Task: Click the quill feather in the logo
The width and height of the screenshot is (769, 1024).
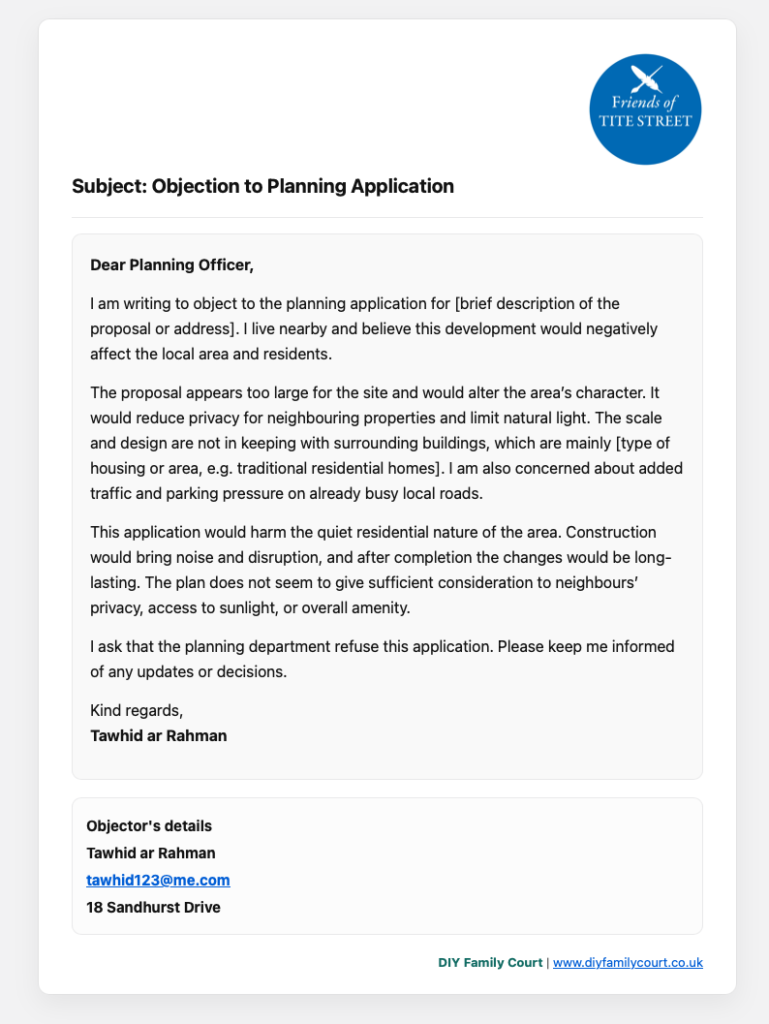Action: 645,77
